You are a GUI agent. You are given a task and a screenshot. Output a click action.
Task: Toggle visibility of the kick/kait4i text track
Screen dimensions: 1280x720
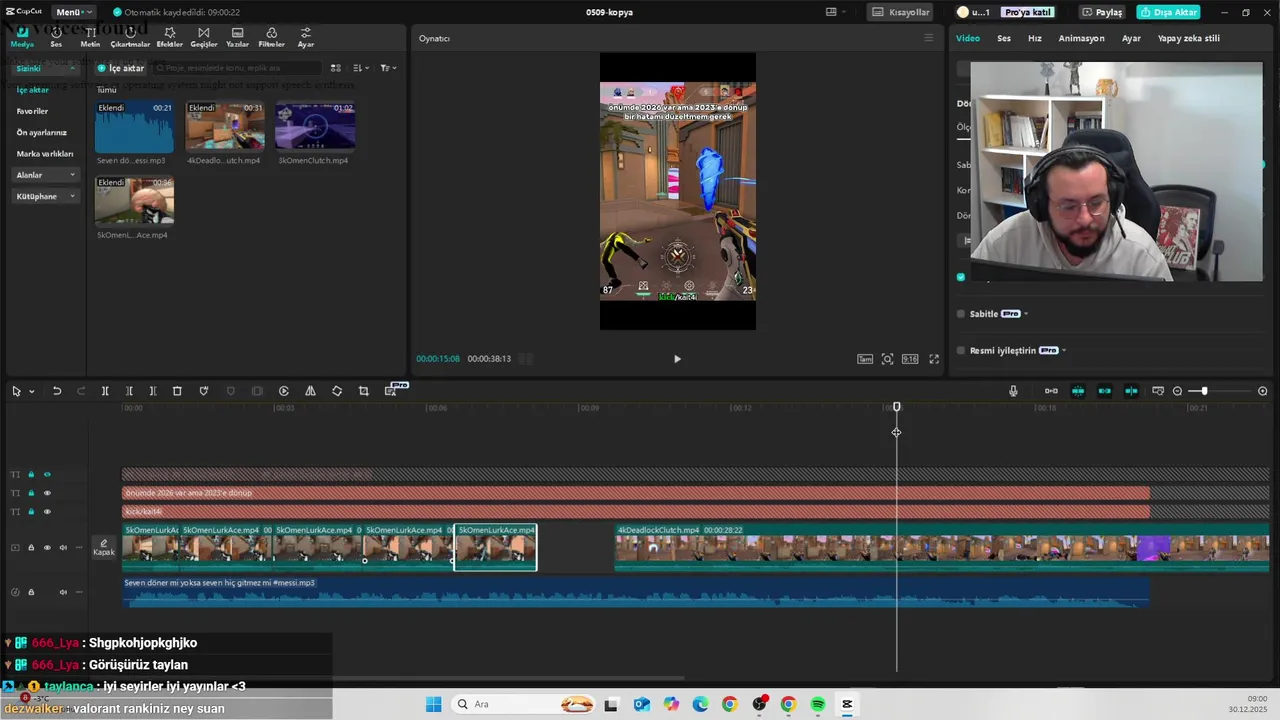(47, 512)
